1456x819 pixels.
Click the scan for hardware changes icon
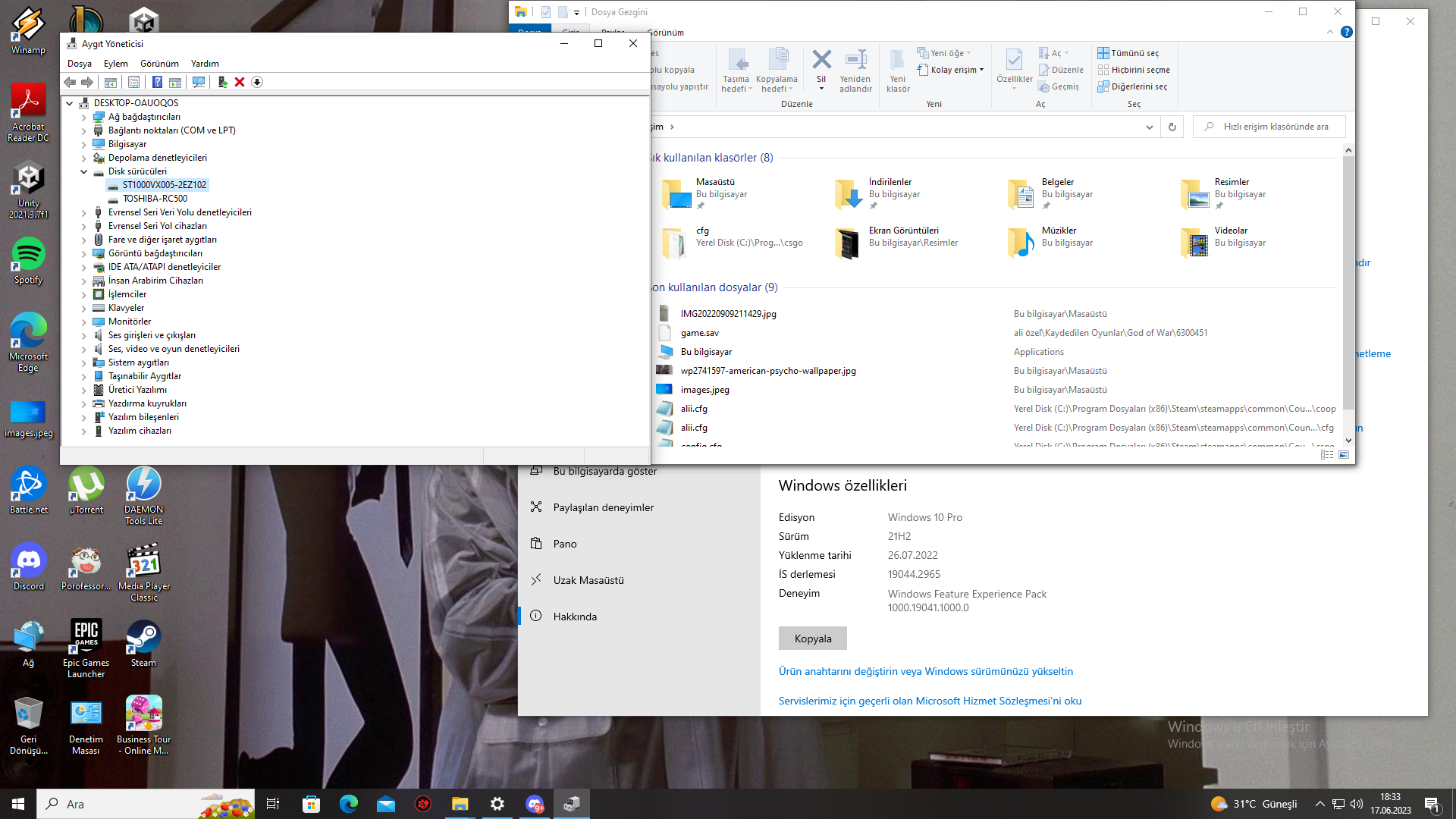(x=199, y=82)
